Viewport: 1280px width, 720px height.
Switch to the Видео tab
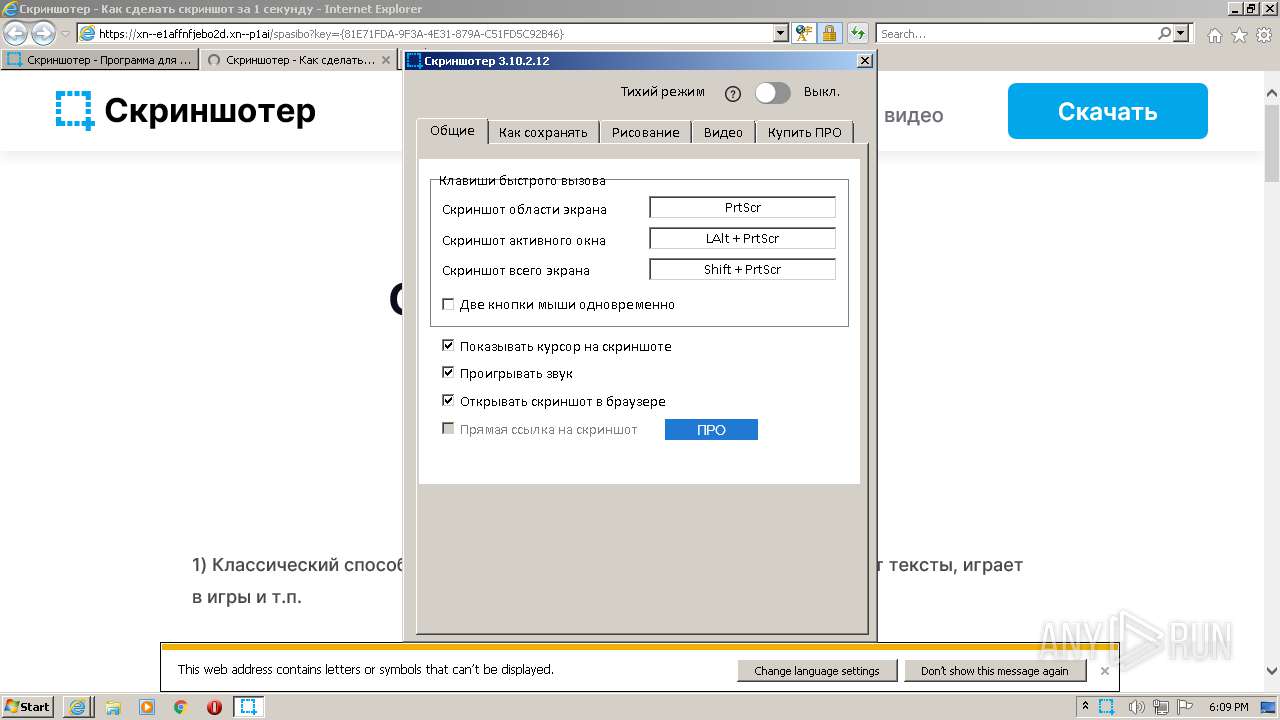point(723,132)
